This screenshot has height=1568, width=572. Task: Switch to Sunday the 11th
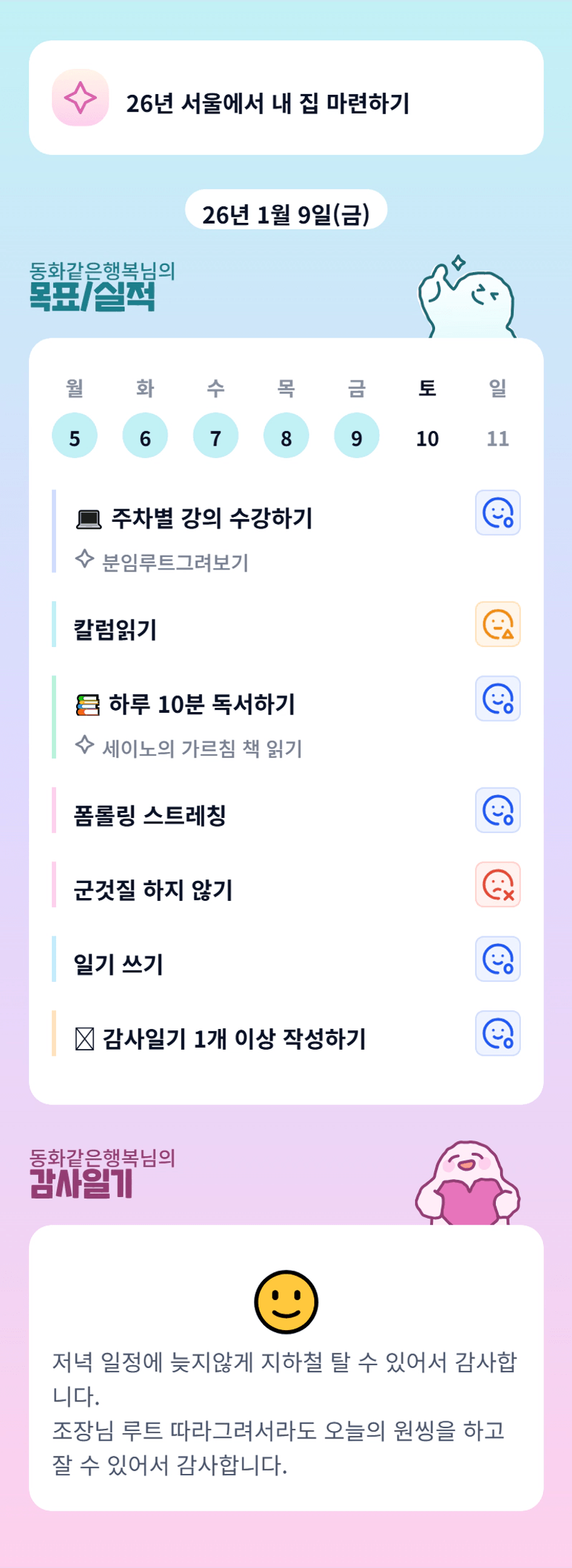click(x=498, y=437)
